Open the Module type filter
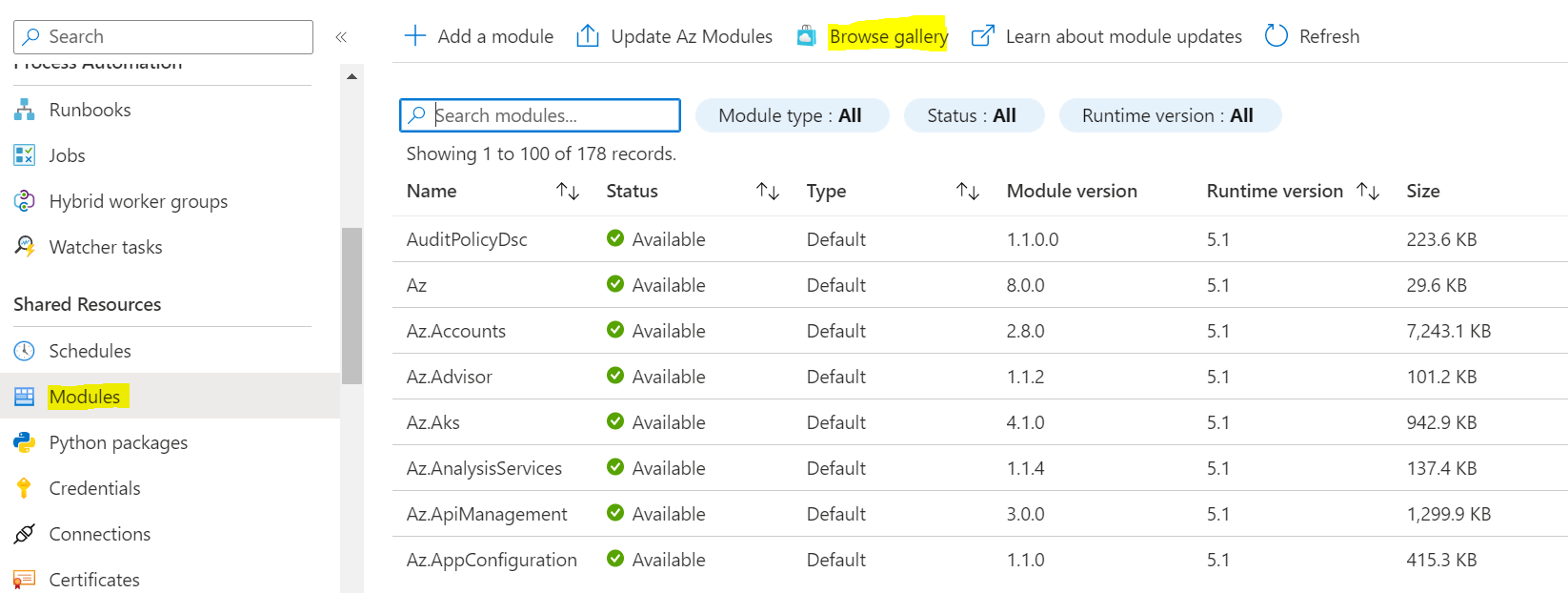This screenshot has width=1568, height=593. [x=791, y=115]
